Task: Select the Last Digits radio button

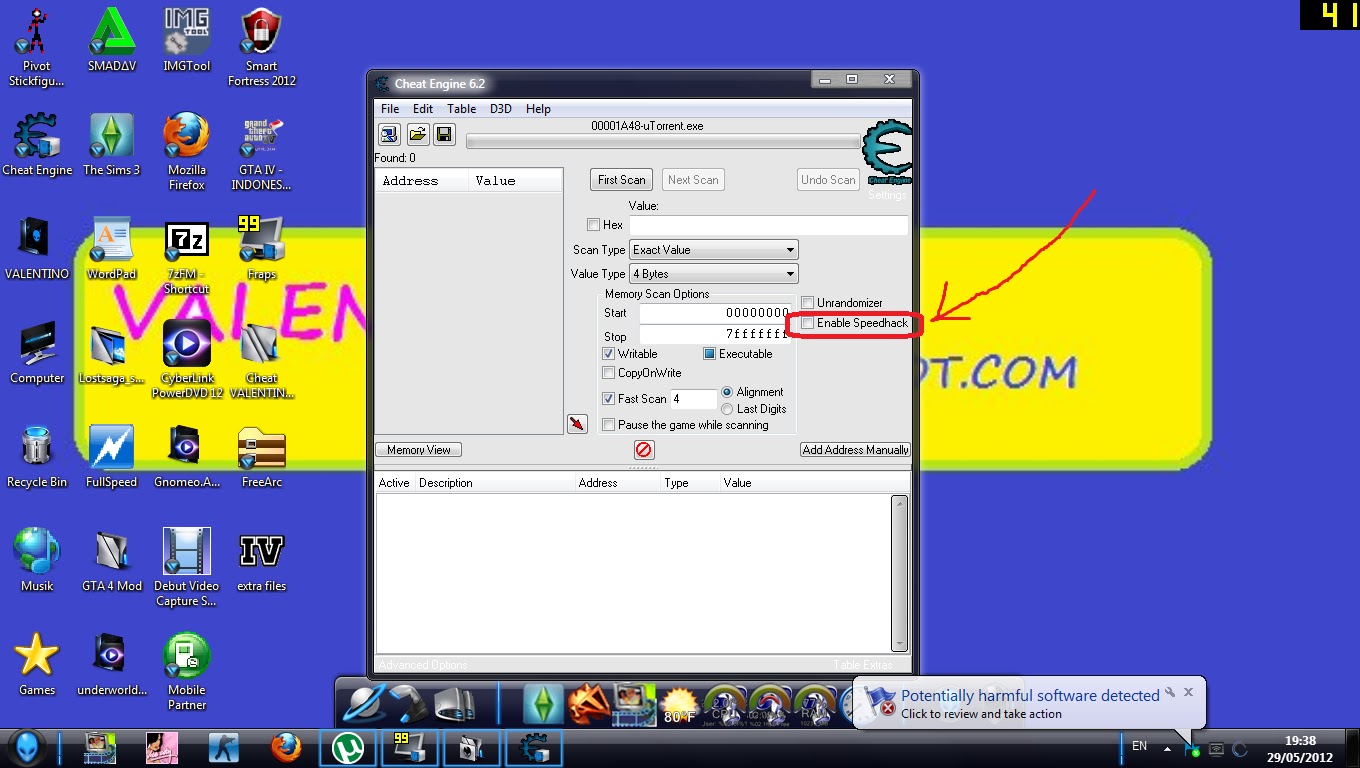Action: point(728,409)
